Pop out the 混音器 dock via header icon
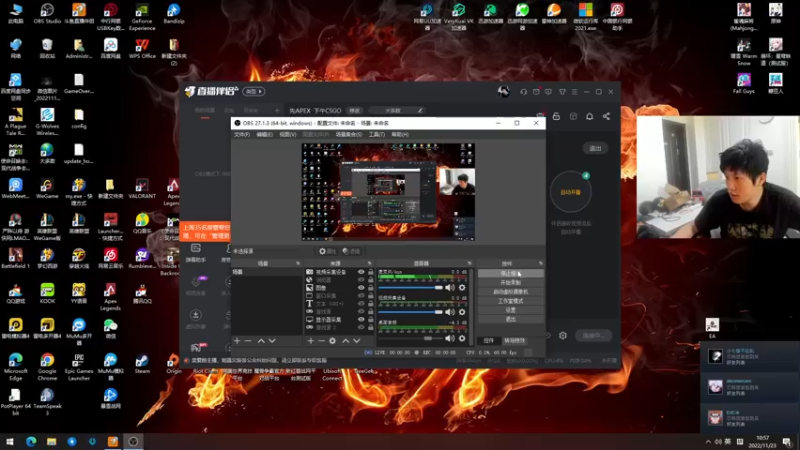 (x=470, y=263)
